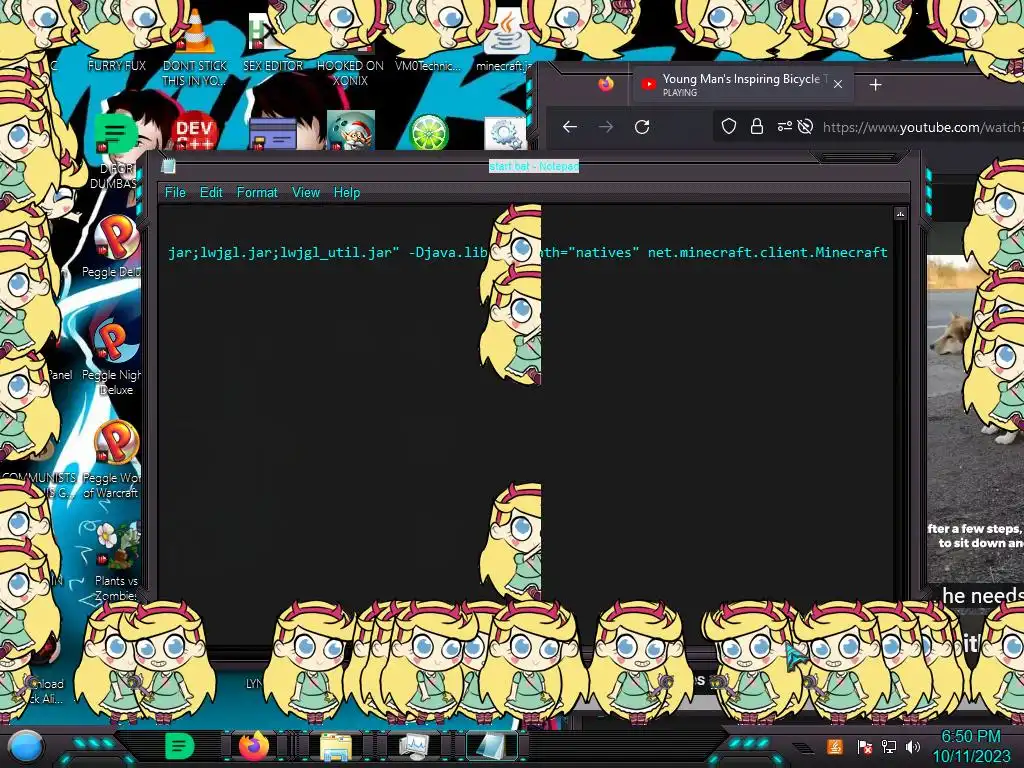The height and width of the screenshot is (768, 1024).
Task: Open the site permissions icon in address bar
Action: click(784, 127)
